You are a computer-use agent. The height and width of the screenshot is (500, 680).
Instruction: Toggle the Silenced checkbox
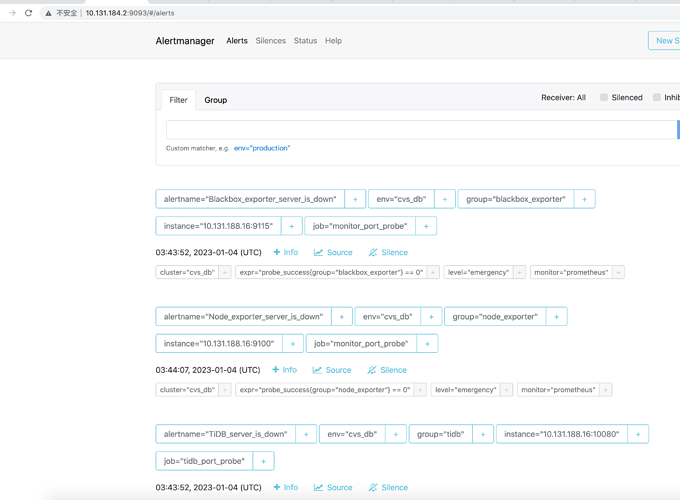(x=604, y=97)
